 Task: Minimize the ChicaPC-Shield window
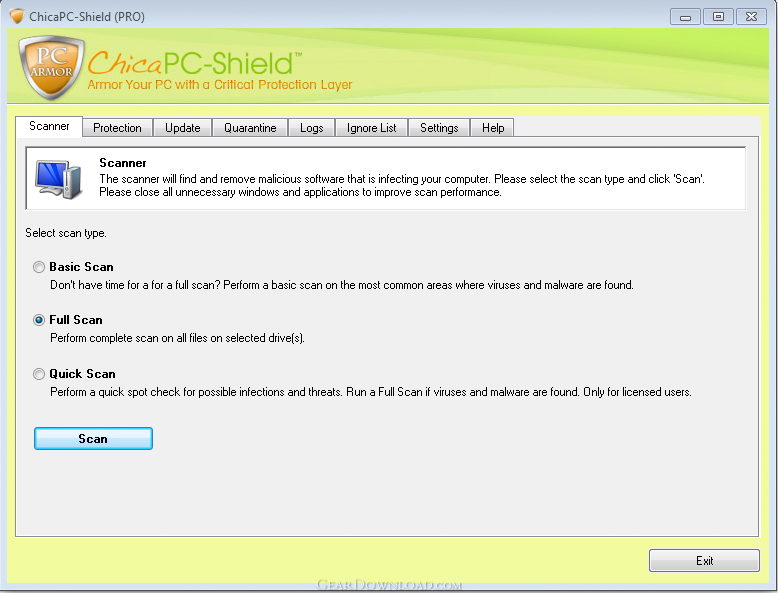click(x=685, y=17)
